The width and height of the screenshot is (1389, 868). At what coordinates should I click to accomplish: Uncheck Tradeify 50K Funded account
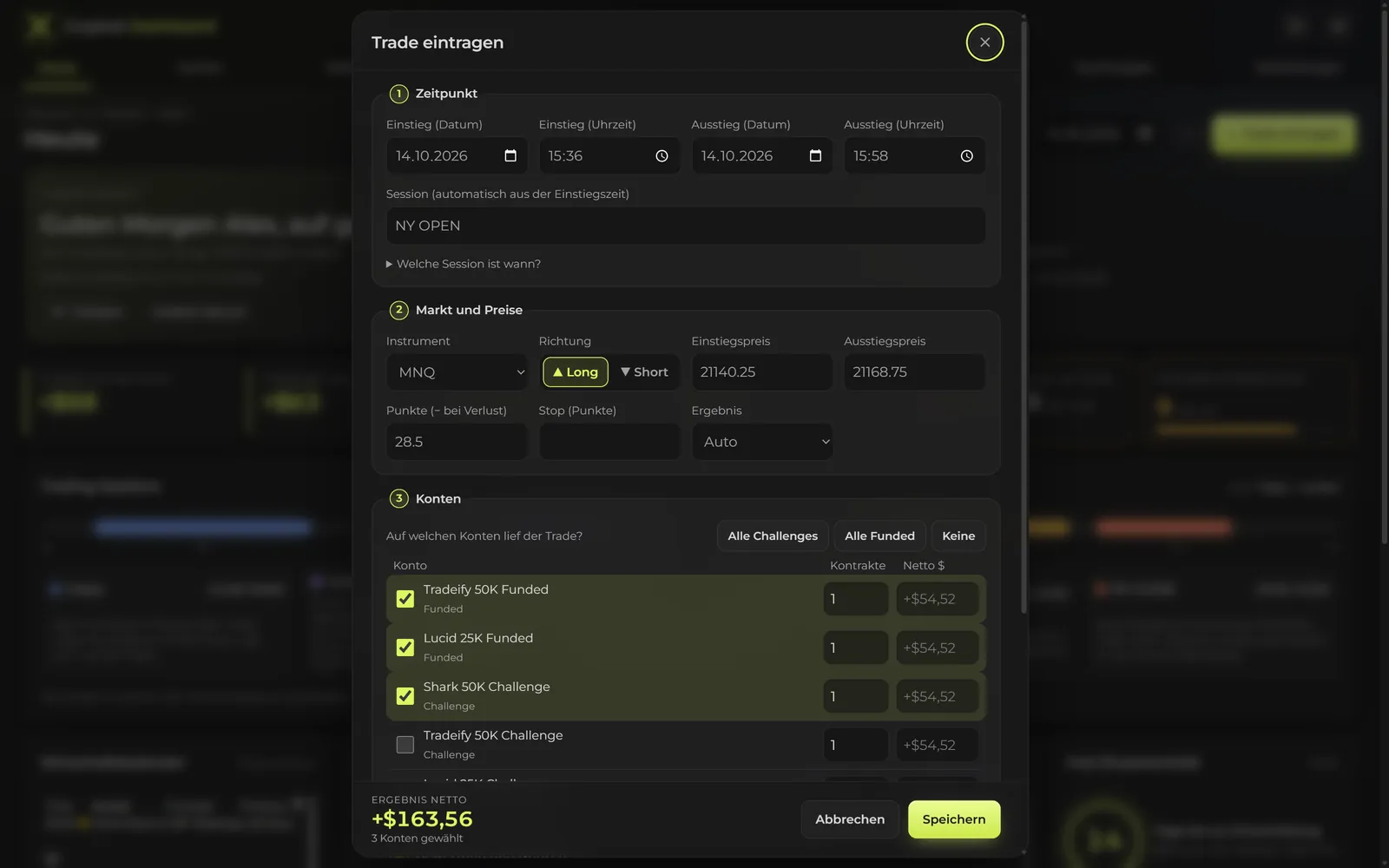[405, 599]
